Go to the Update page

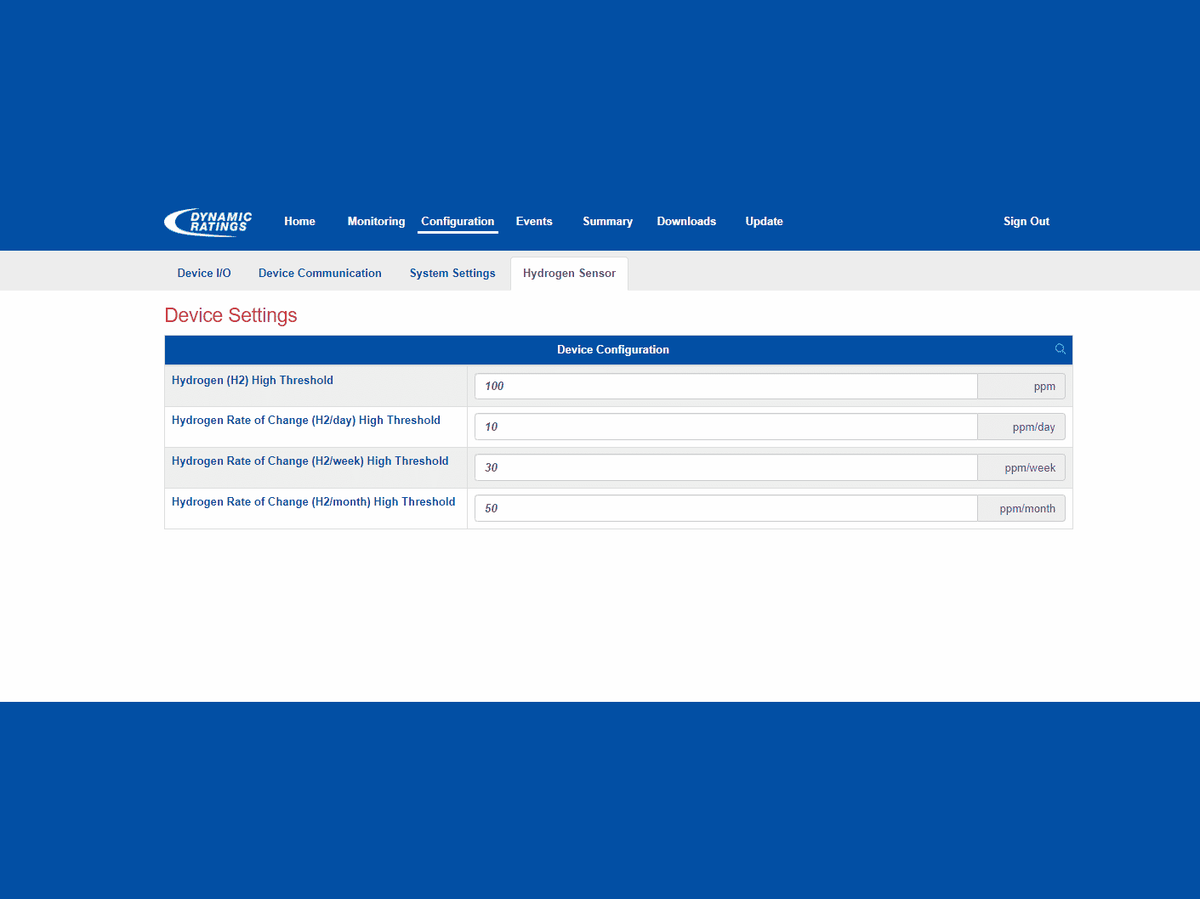click(764, 222)
